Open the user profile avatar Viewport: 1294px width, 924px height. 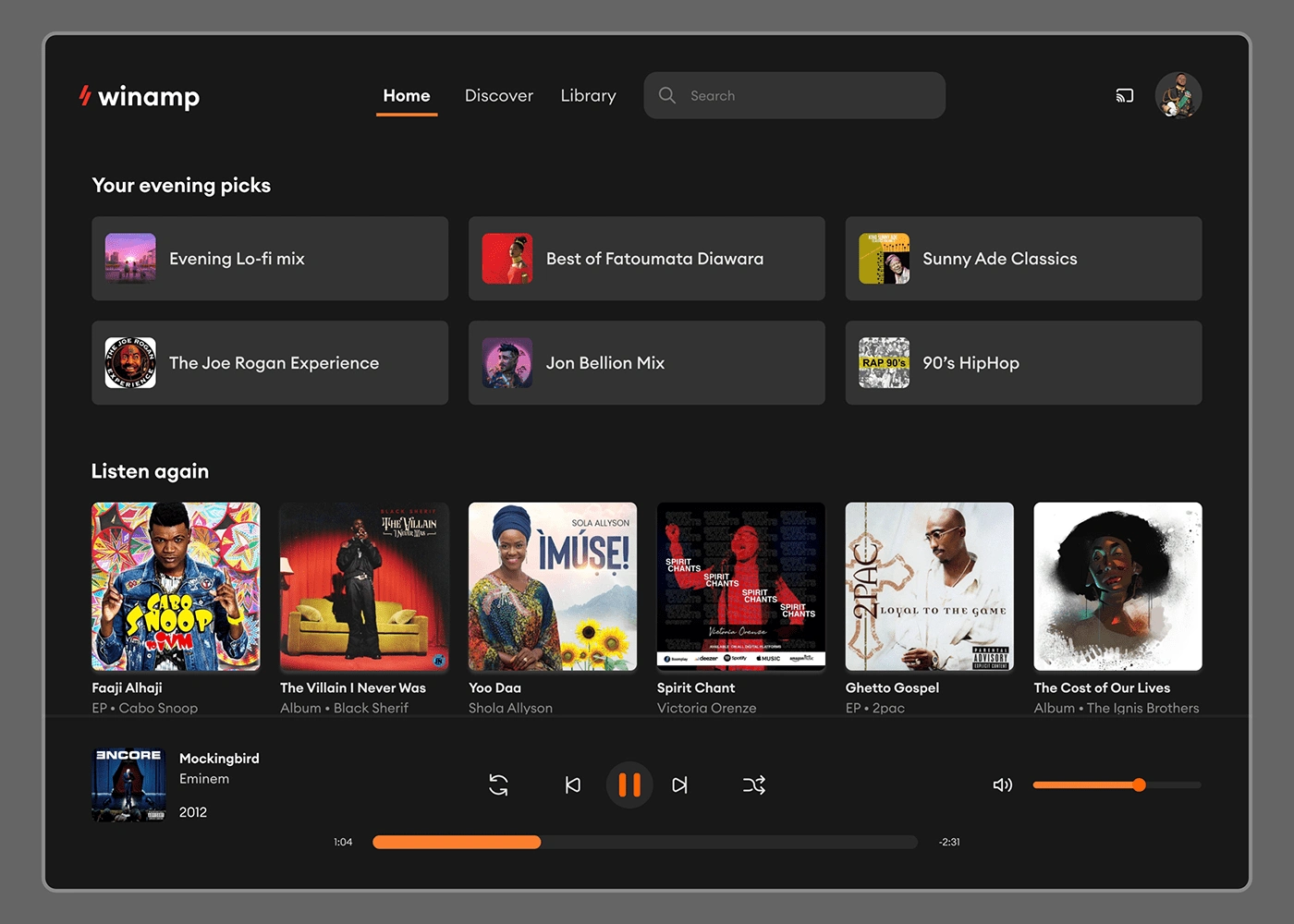click(1178, 95)
